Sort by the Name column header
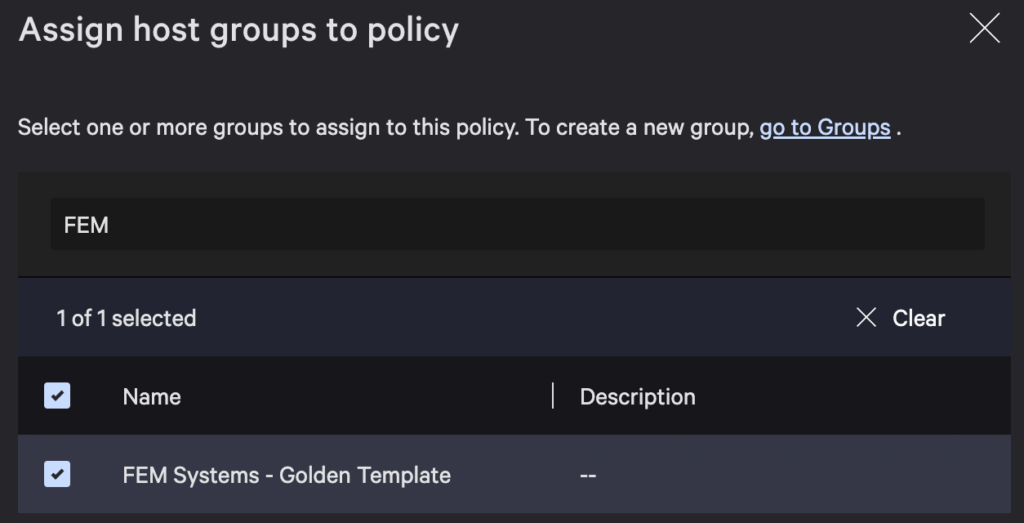 coord(152,397)
